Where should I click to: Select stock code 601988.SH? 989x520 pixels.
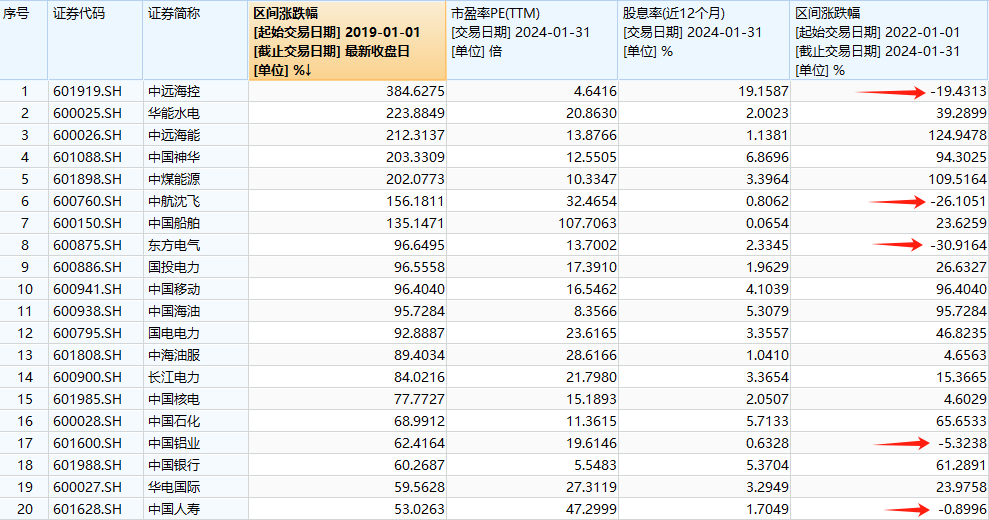tap(87, 465)
